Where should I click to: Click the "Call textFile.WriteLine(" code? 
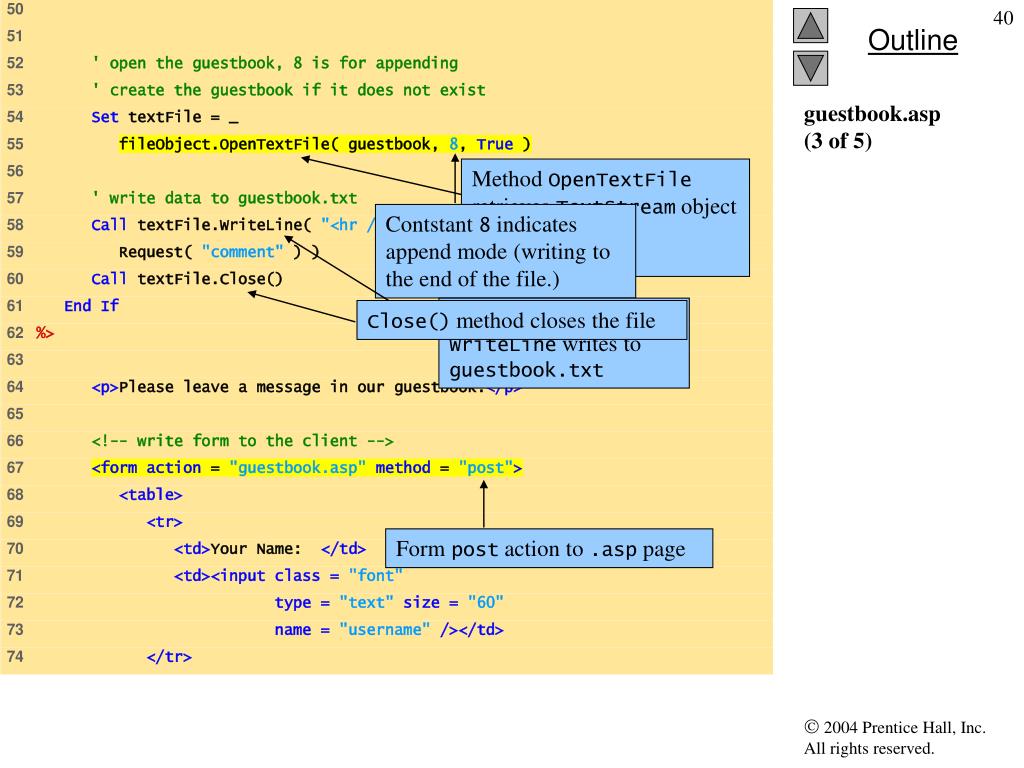201,225
